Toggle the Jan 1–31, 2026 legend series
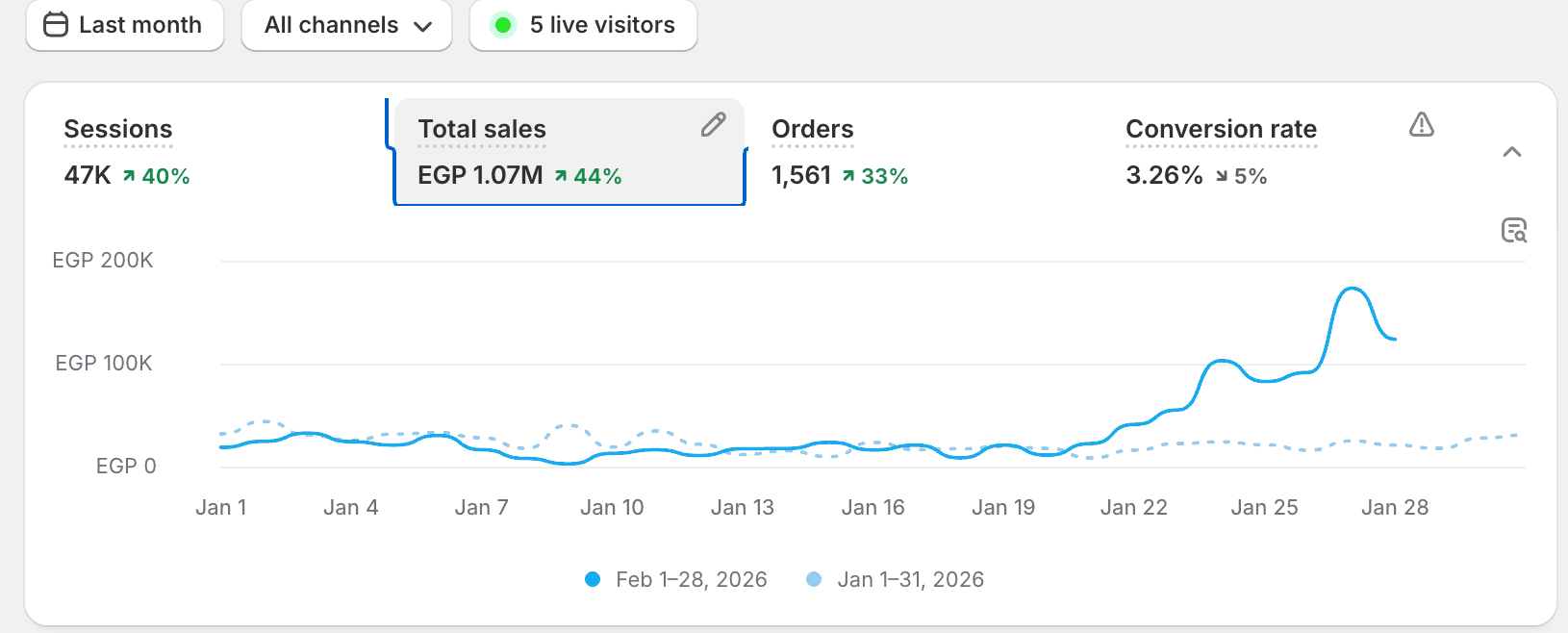This screenshot has height=633, width=1568. coord(896,579)
